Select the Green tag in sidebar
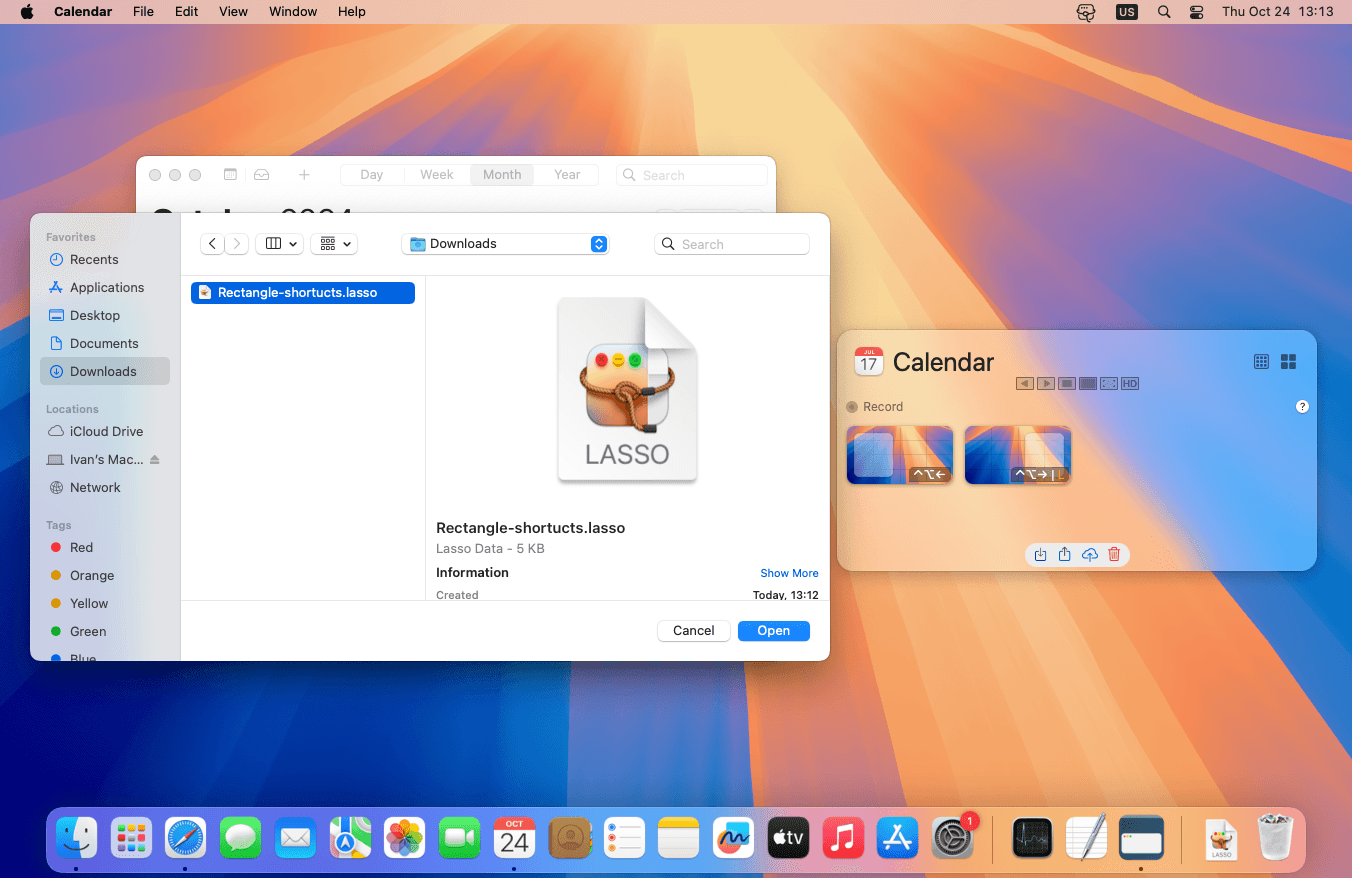The height and width of the screenshot is (878, 1352). pos(105,631)
